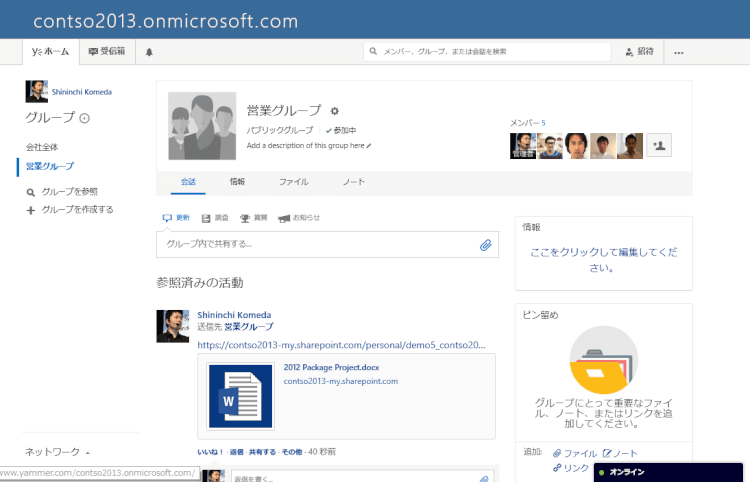
Task: Click the メンバー 5 count link
Action: coord(528,123)
